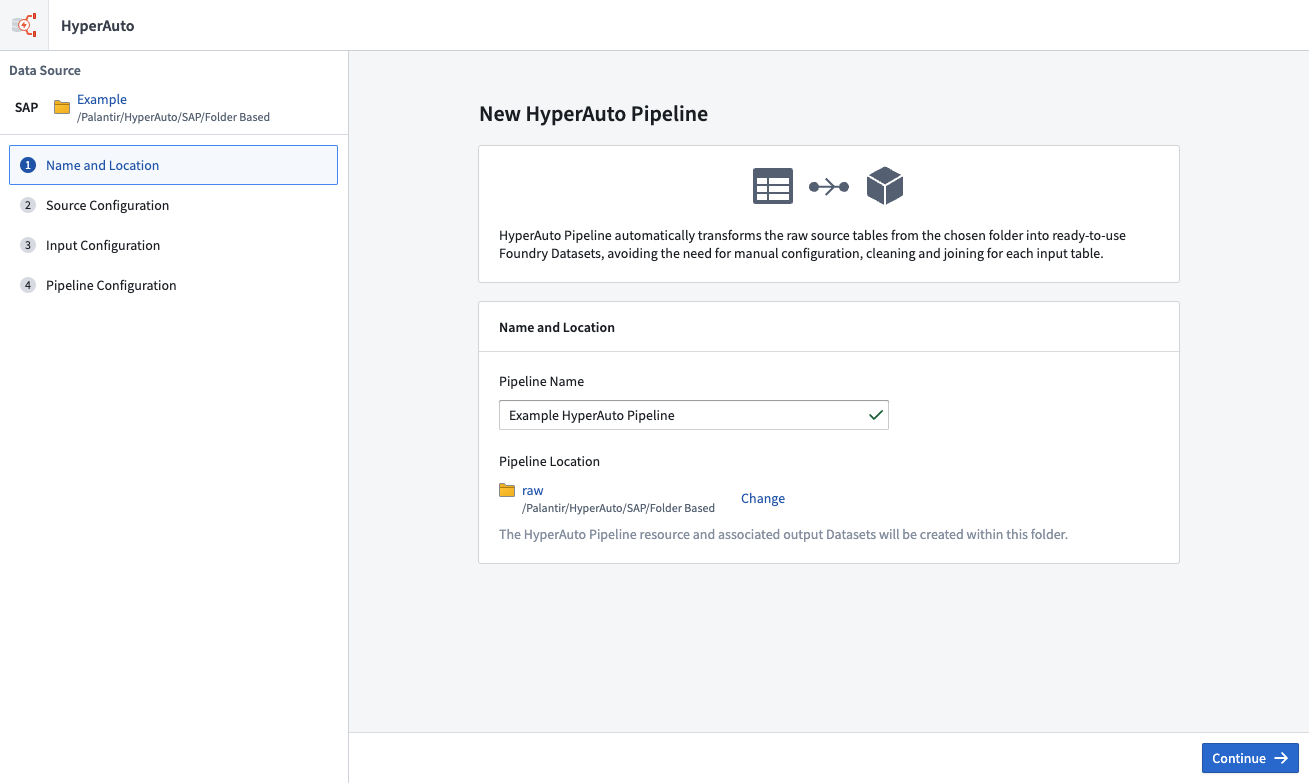This screenshot has height=783, width=1309.
Task: Click the HyperAuto title in header
Action: pyautogui.click(x=98, y=26)
